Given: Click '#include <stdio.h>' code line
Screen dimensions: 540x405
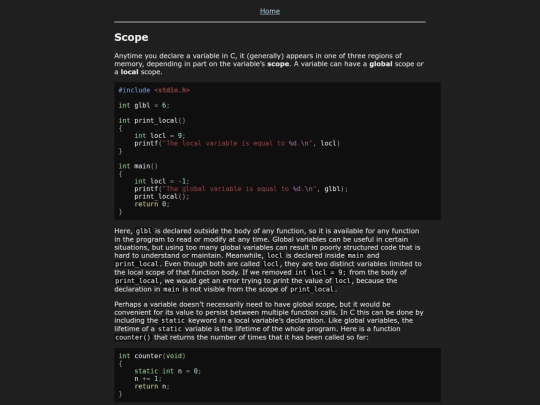Looking at the screenshot, I should tap(154, 90).
